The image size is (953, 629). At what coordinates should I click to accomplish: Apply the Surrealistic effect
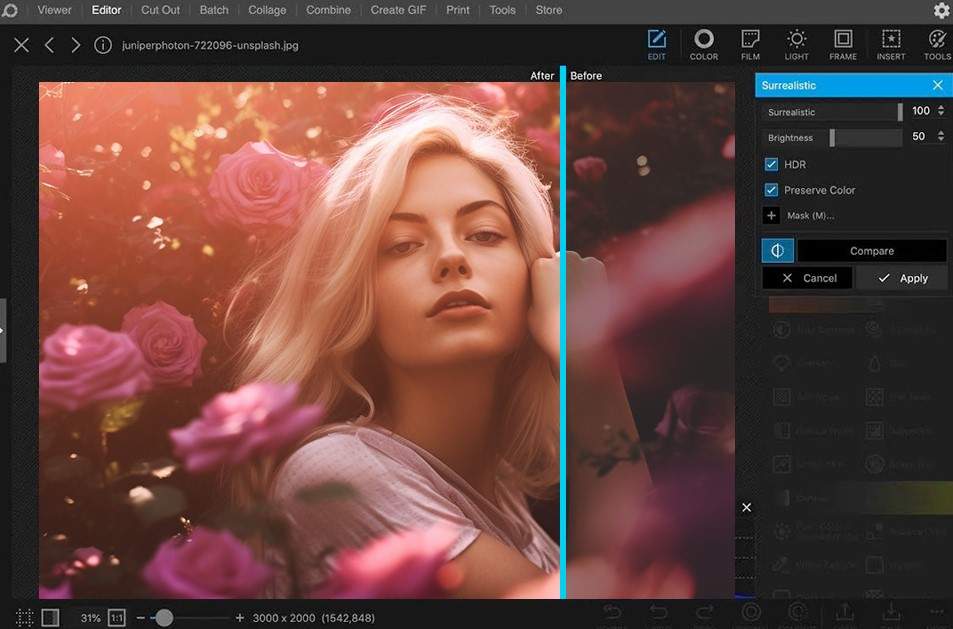point(902,278)
